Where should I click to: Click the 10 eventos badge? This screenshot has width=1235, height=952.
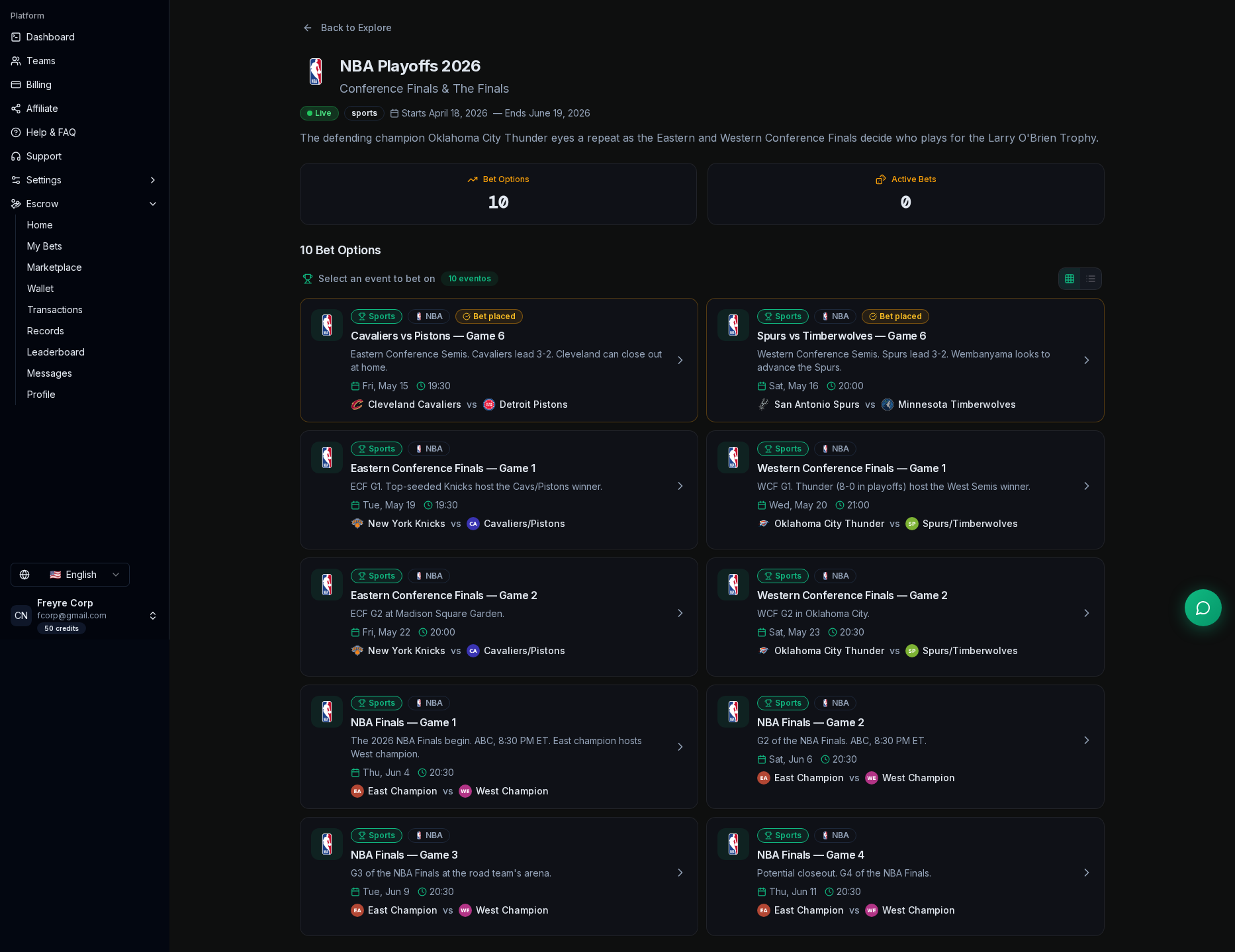pos(469,279)
